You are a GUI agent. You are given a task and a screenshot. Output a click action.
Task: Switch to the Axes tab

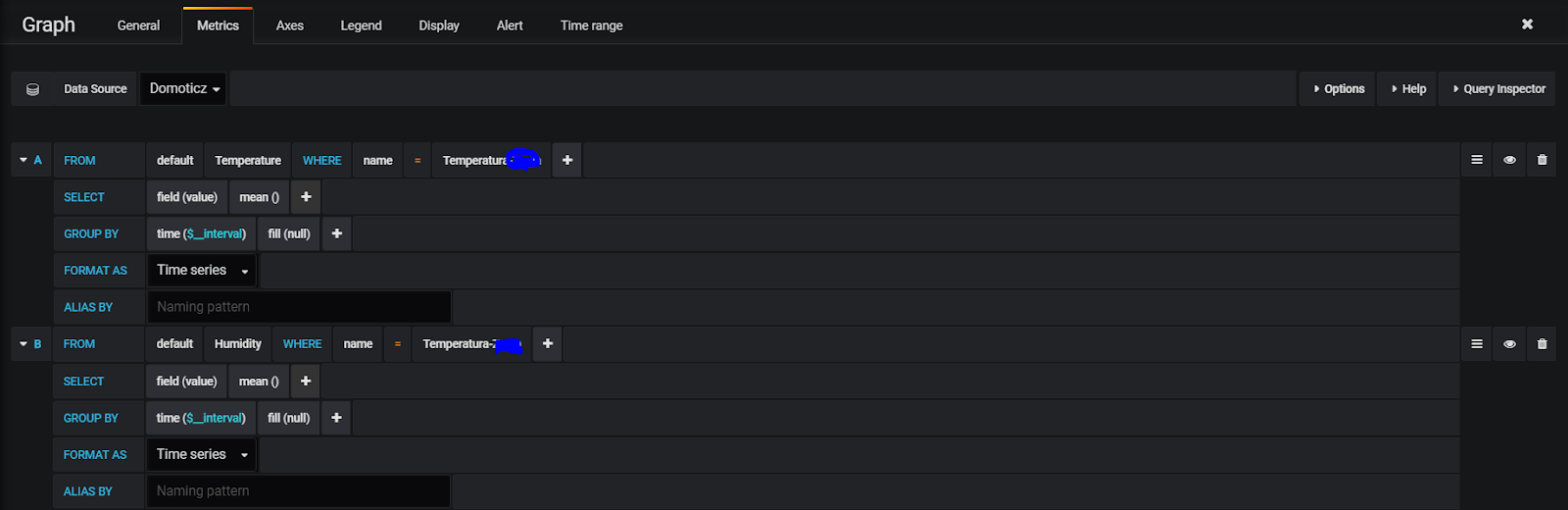290,25
